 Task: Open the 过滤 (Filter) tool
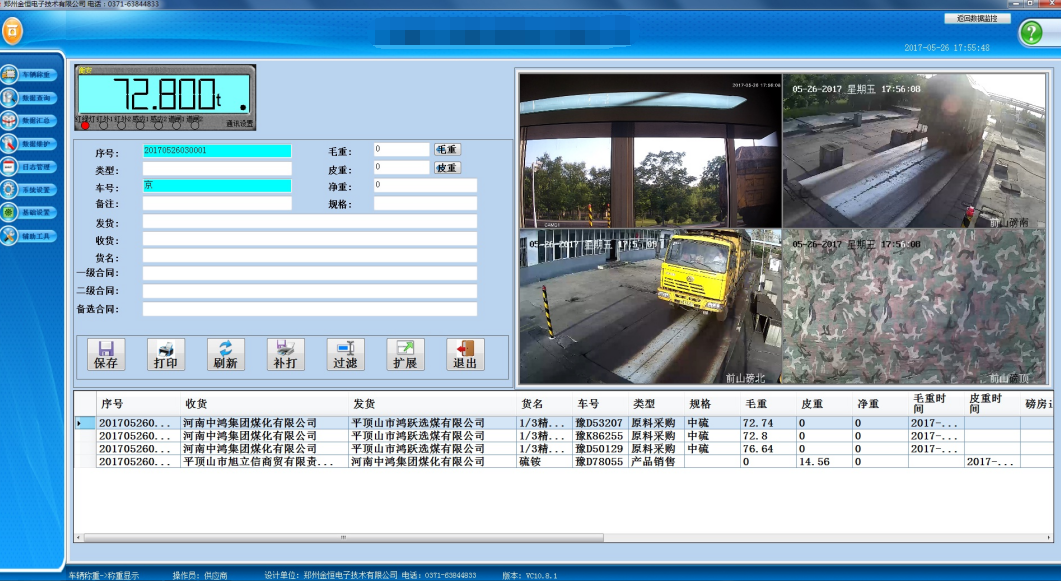345,355
